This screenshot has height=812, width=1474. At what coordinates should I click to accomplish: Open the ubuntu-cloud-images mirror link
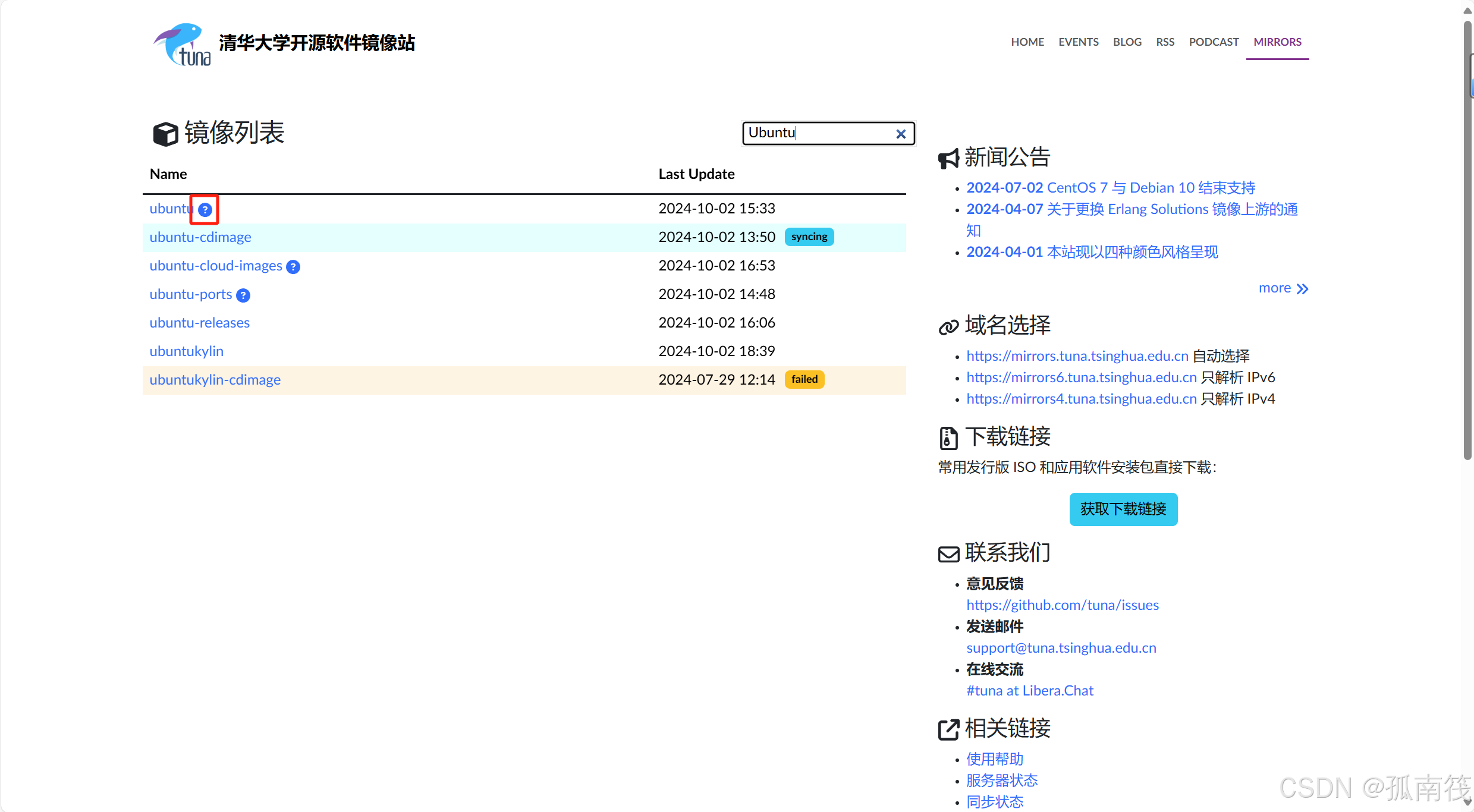(x=216, y=266)
